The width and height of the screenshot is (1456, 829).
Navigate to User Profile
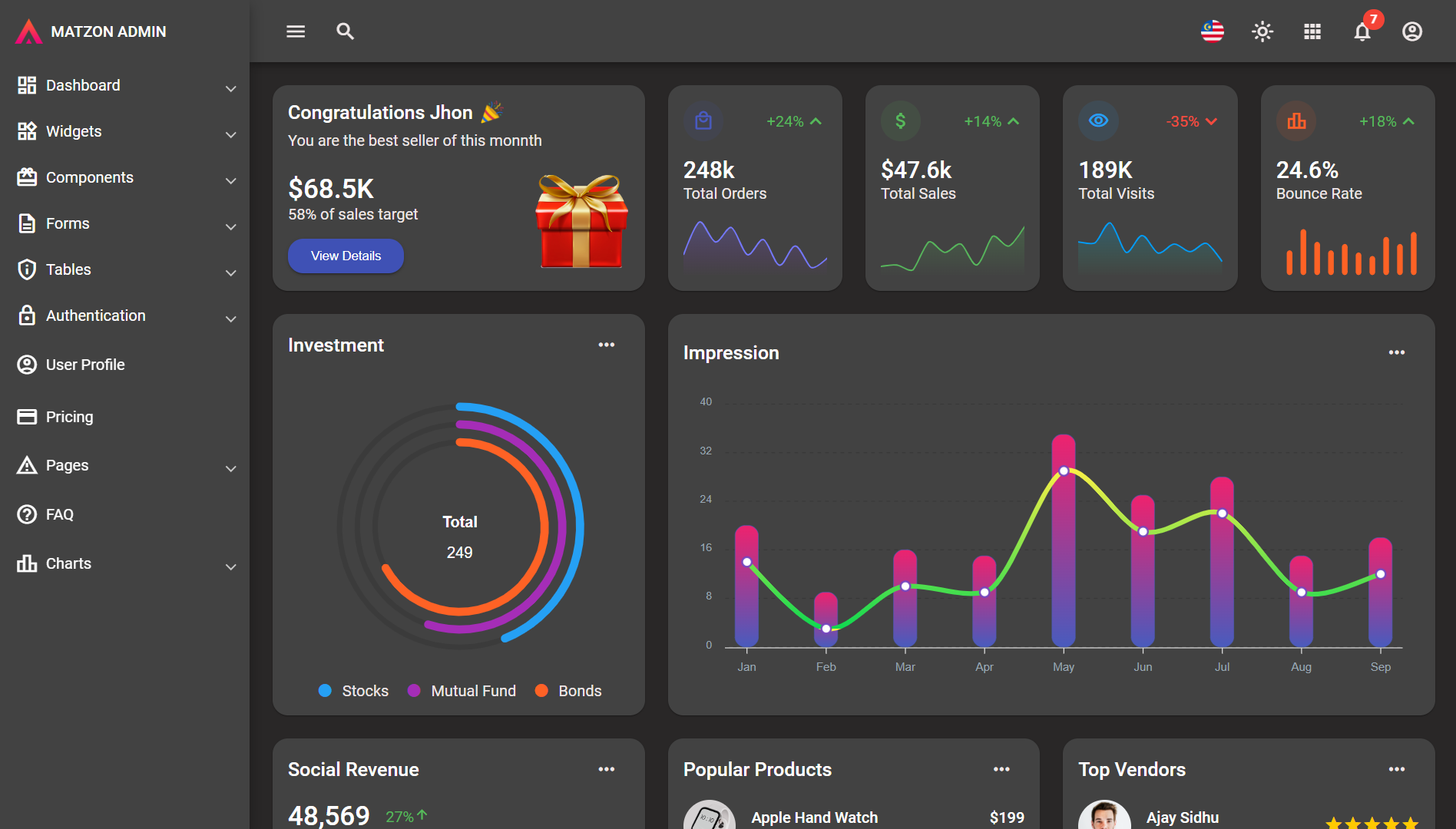coord(85,365)
